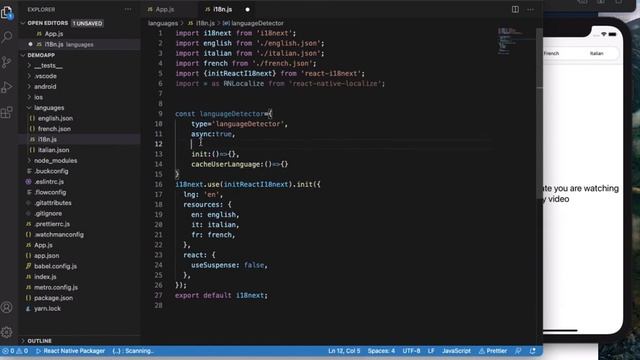Viewport: 640px width, 360px height.
Task: Switch to the App.js editor tab
Action: (x=165, y=9)
